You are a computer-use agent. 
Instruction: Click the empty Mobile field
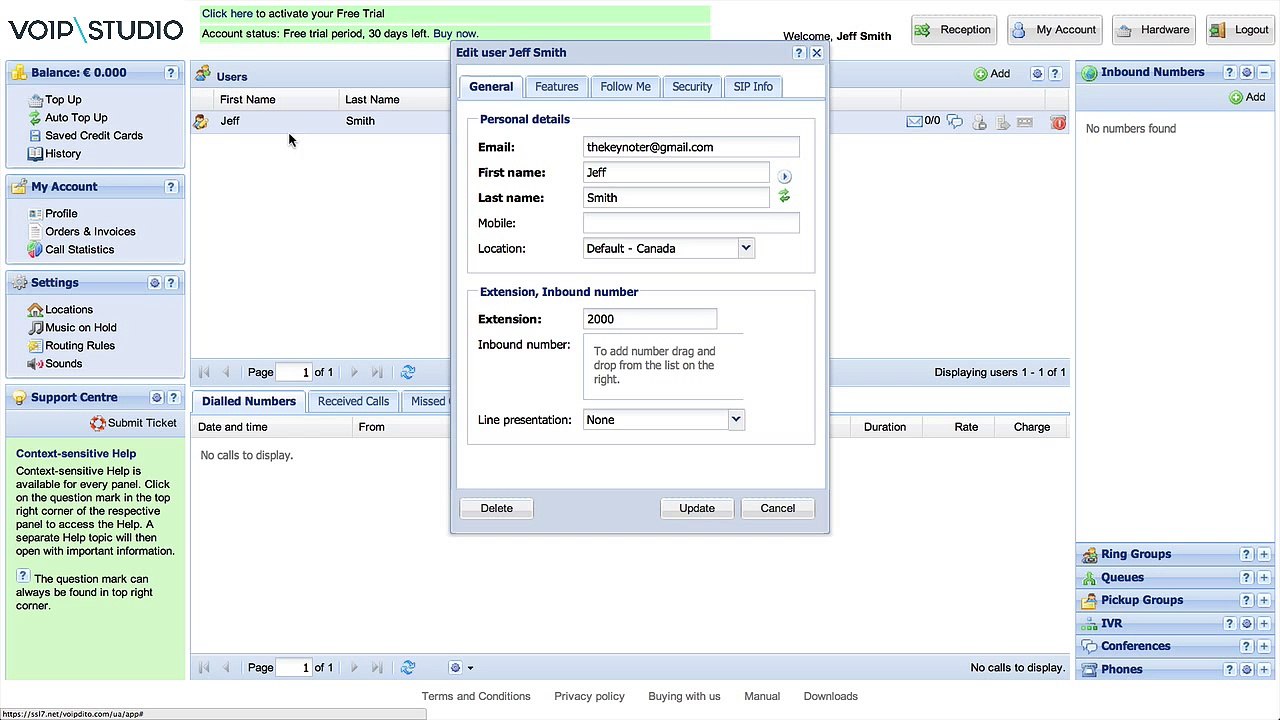pyautogui.click(x=691, y=223)
